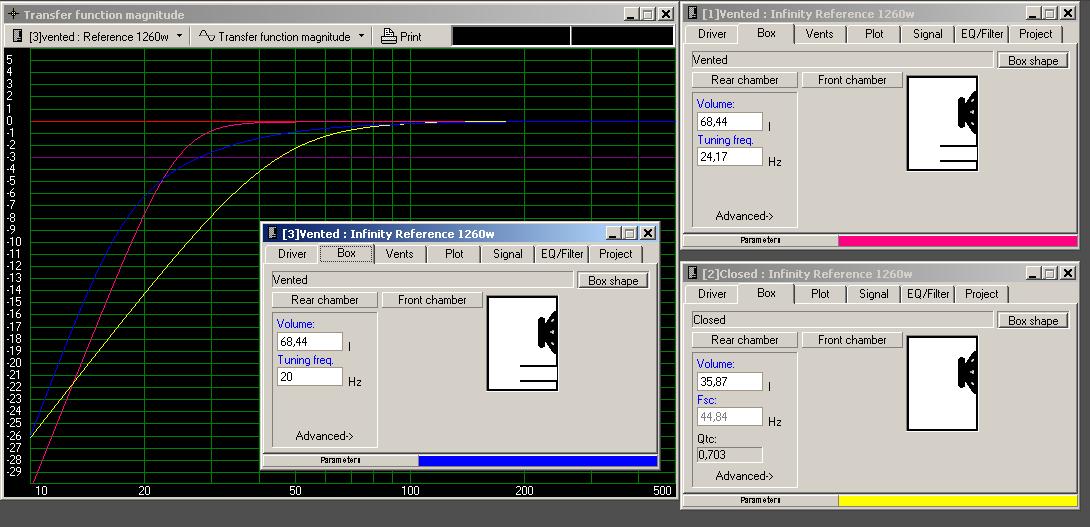Expand Advanced-> options in [2]Closed window
This screenshot has height=527, width=1090.
[744, 476]
